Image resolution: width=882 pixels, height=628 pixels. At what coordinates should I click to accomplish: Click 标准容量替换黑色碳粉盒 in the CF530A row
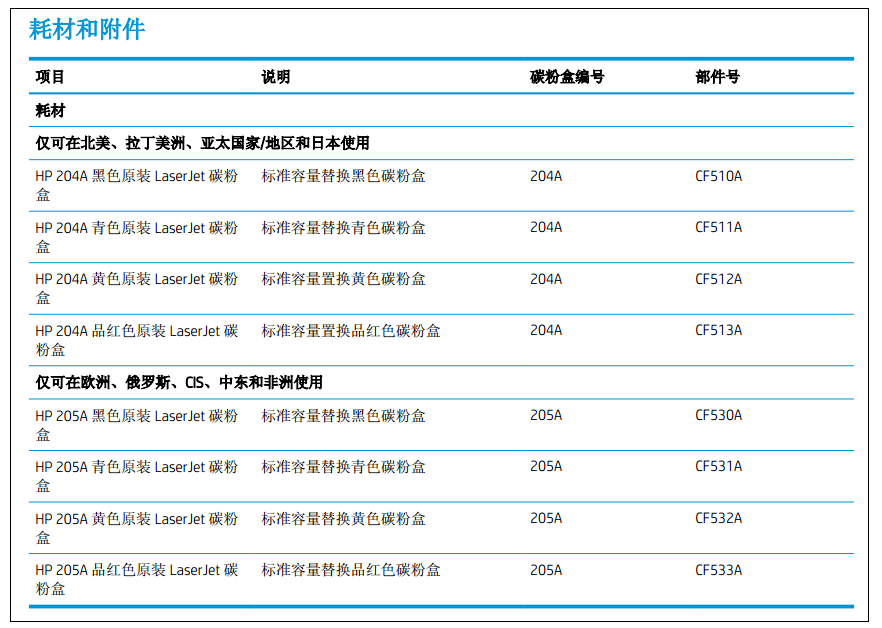pos(343,416)
